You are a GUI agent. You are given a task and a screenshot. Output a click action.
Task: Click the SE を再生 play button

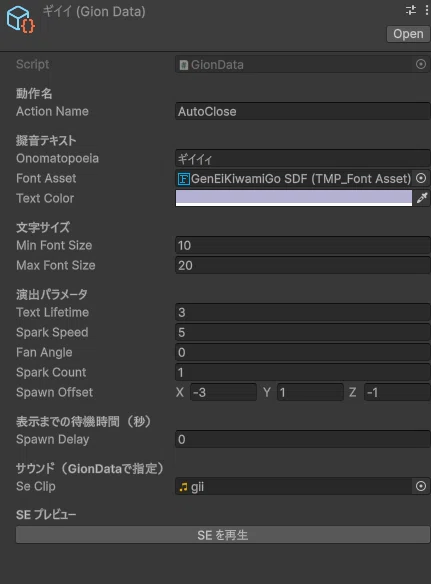point(223,535)
